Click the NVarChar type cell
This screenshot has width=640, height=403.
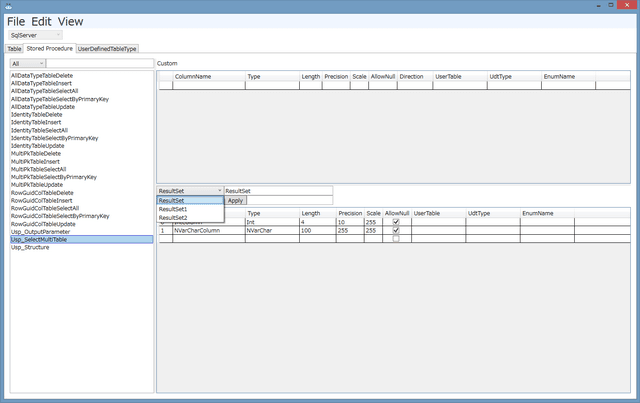[272, 230]
